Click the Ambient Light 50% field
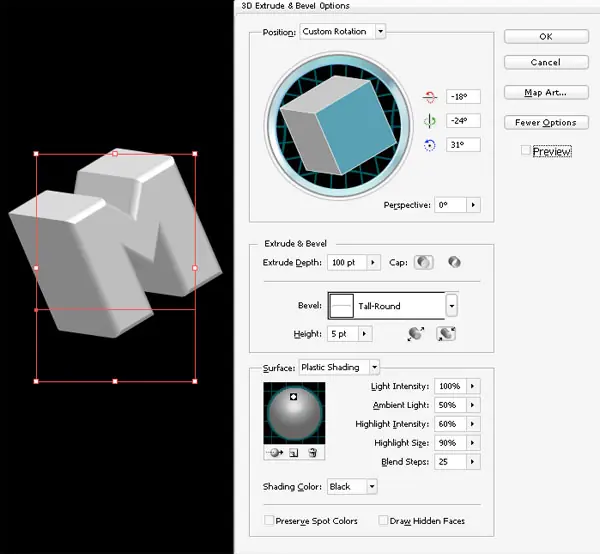 450,405
